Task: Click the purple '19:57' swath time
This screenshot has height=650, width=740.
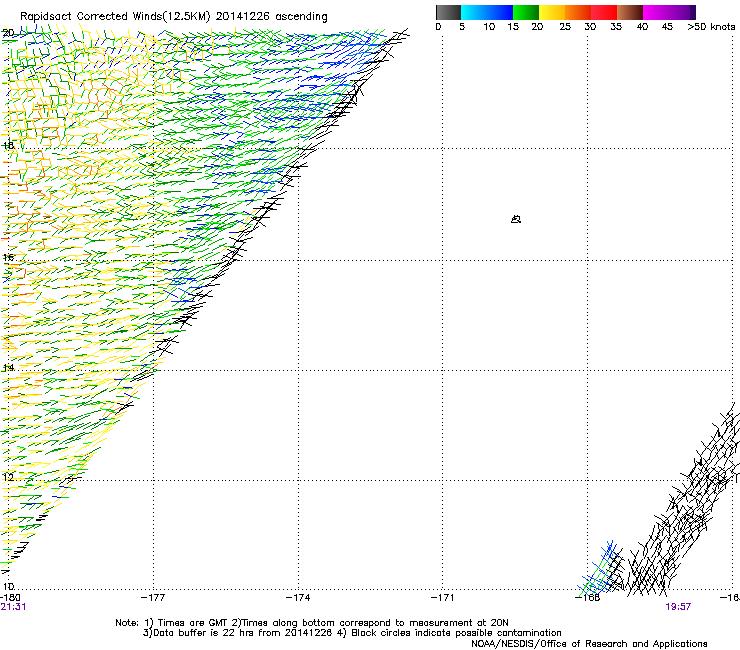Action: [678, 607]
